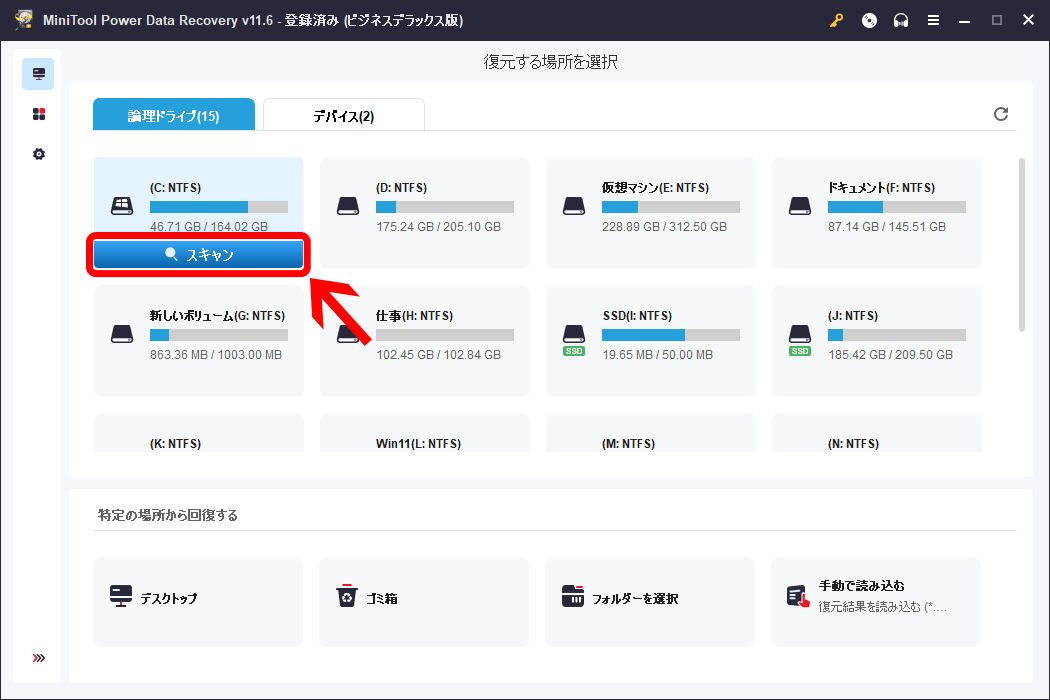
Task: Switch to the デバイス(2) tab
Action: (343, 114)
